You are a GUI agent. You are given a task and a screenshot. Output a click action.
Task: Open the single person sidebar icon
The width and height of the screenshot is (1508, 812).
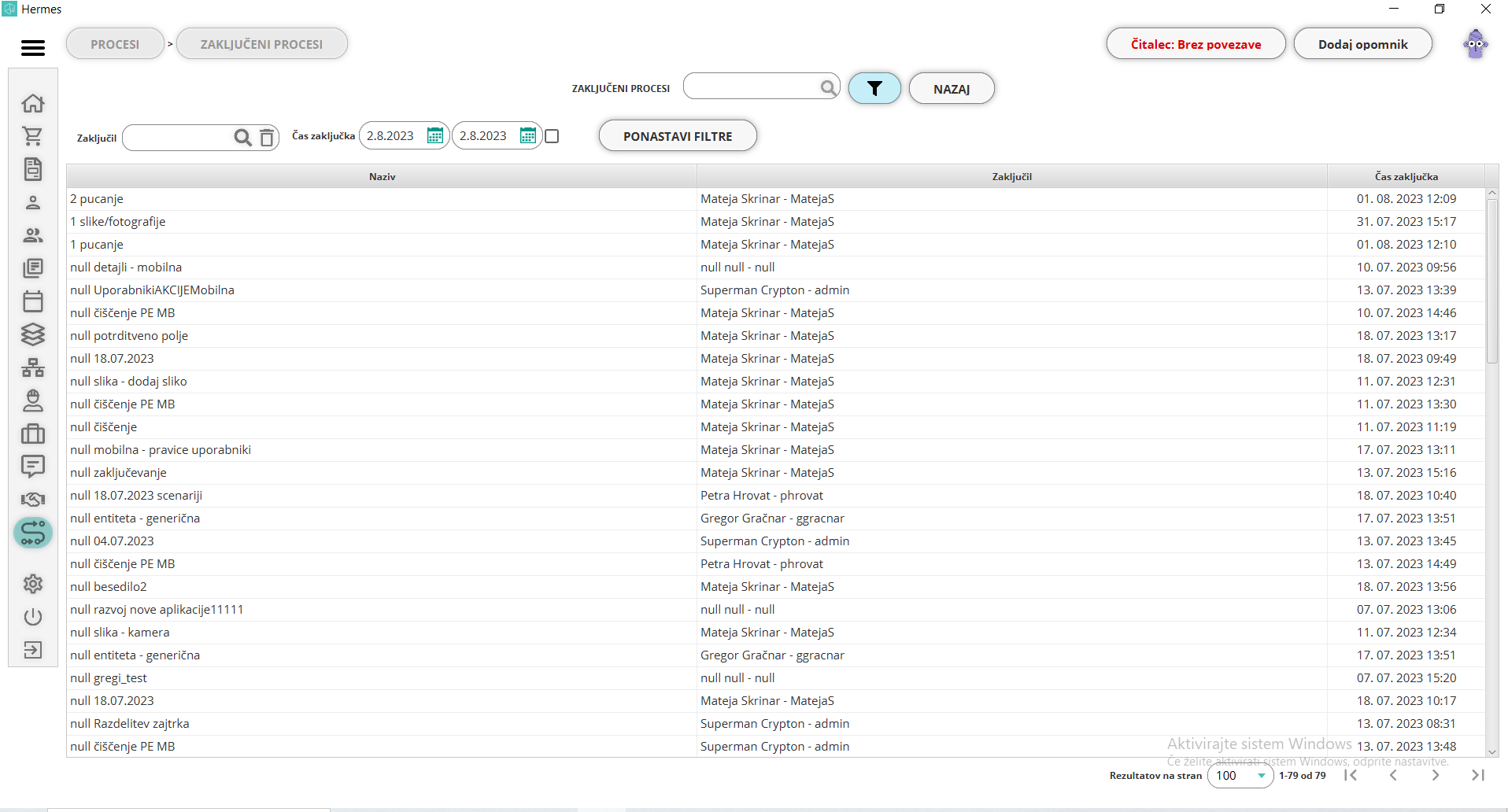coord(33,202)
